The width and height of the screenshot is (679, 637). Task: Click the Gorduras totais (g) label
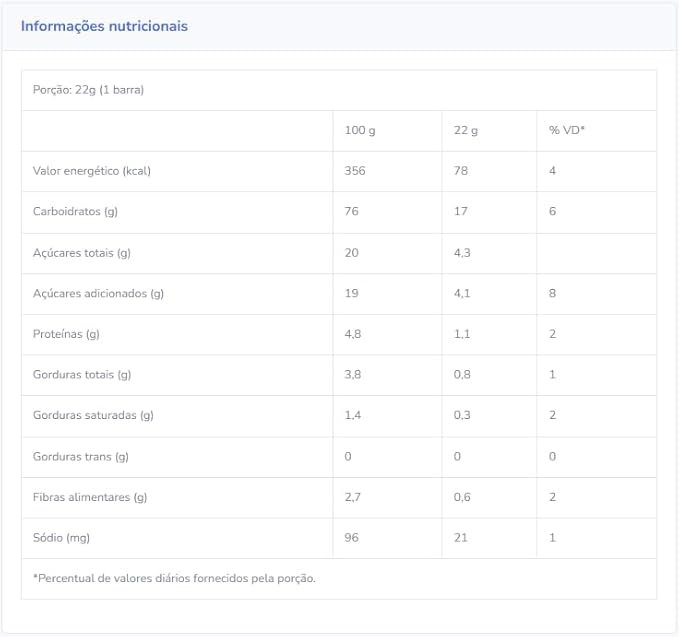tap(82, 375)
